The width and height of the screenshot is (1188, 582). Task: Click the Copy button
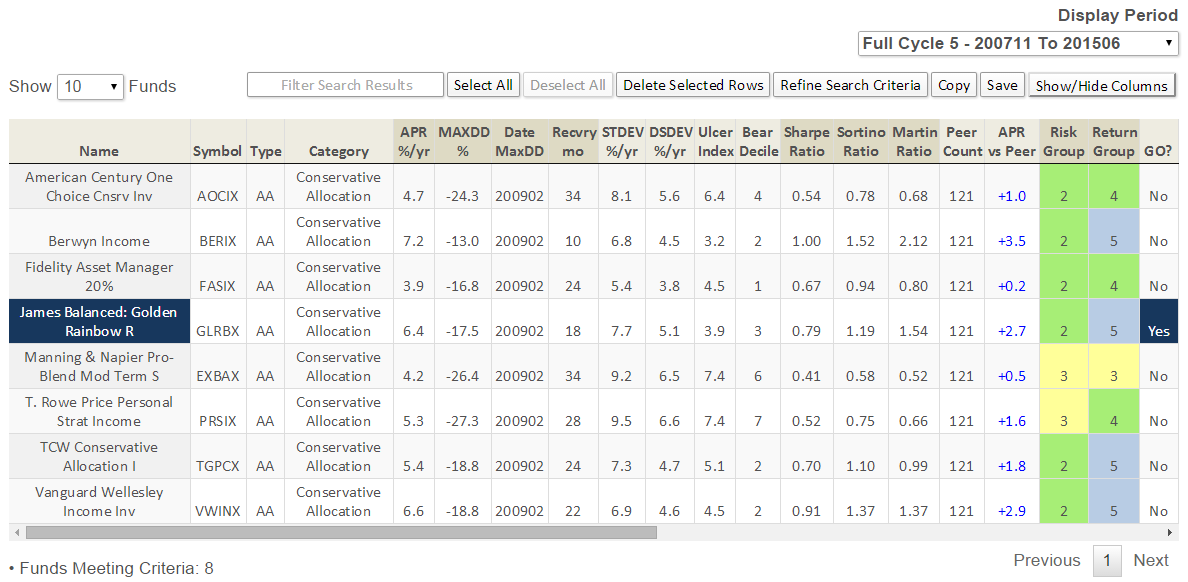(954, 85)
